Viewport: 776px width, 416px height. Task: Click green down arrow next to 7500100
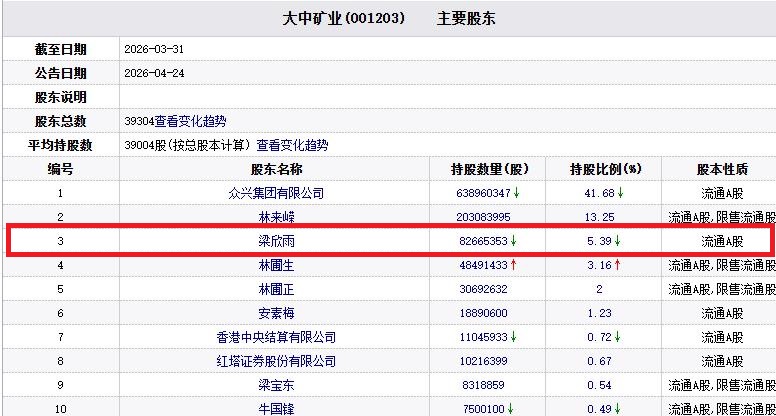coord(510,409)
